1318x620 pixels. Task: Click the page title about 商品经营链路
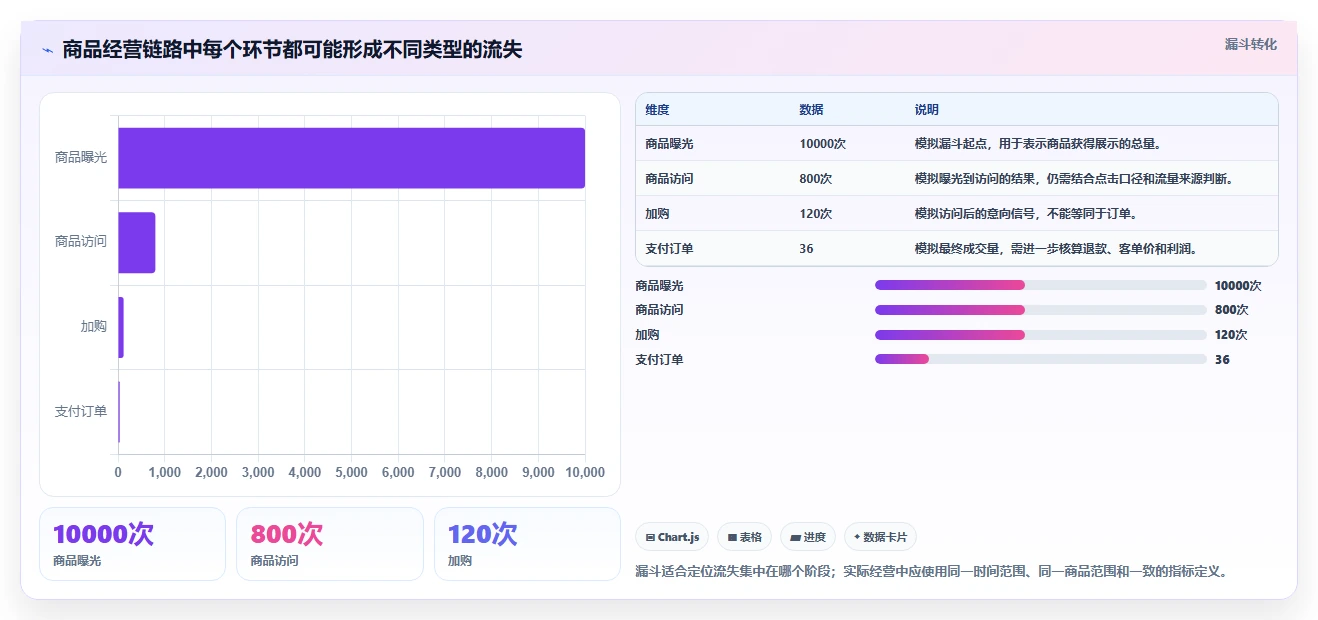[x=292, y=50]
